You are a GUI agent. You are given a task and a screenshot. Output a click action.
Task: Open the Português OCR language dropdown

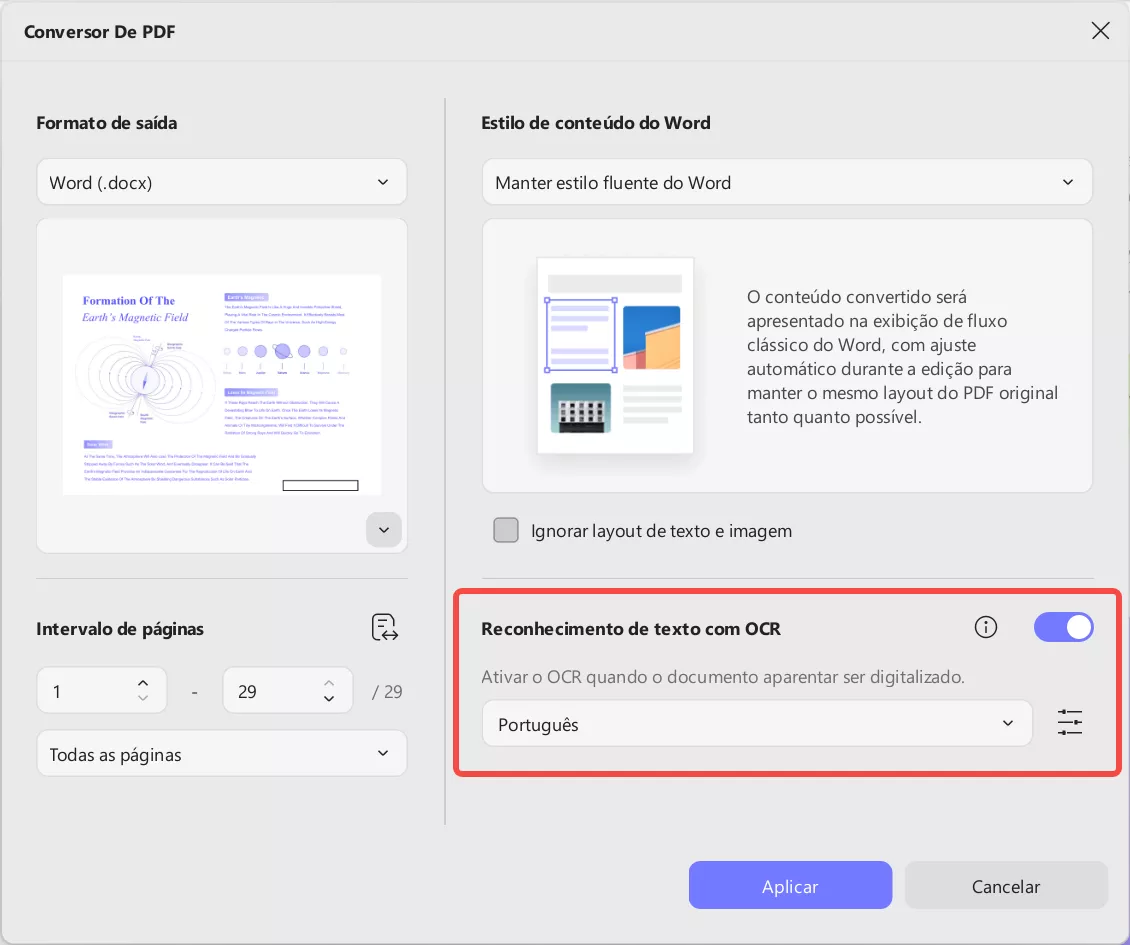[757, 722]
